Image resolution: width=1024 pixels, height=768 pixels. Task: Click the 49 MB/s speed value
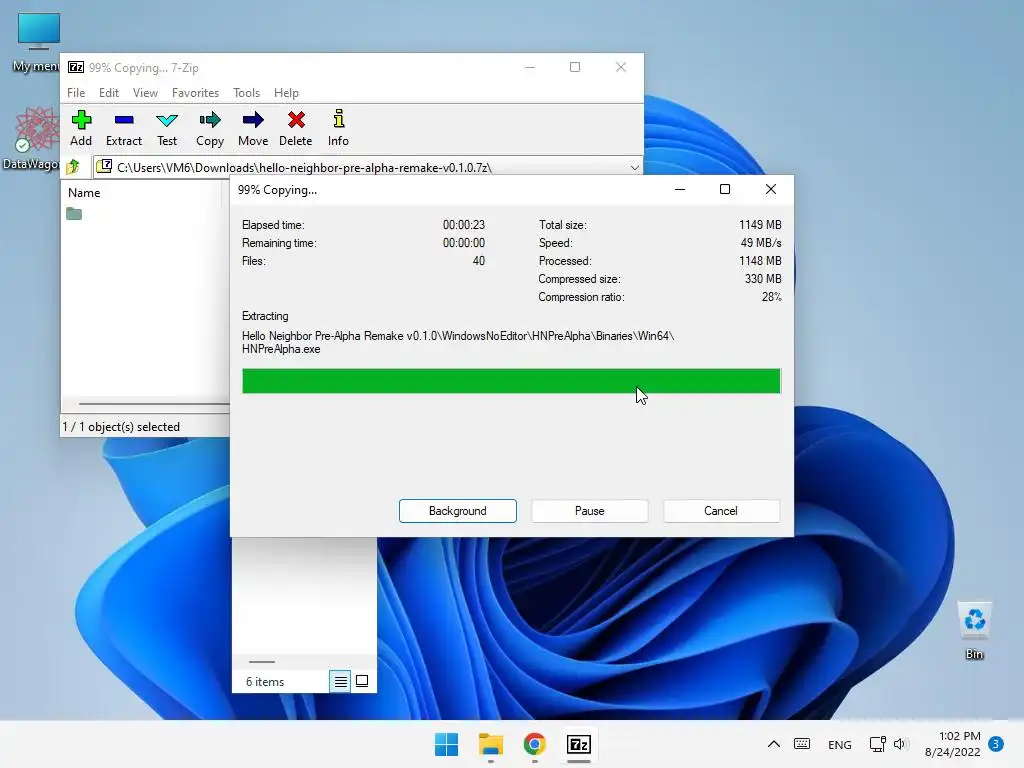point(761,243)
